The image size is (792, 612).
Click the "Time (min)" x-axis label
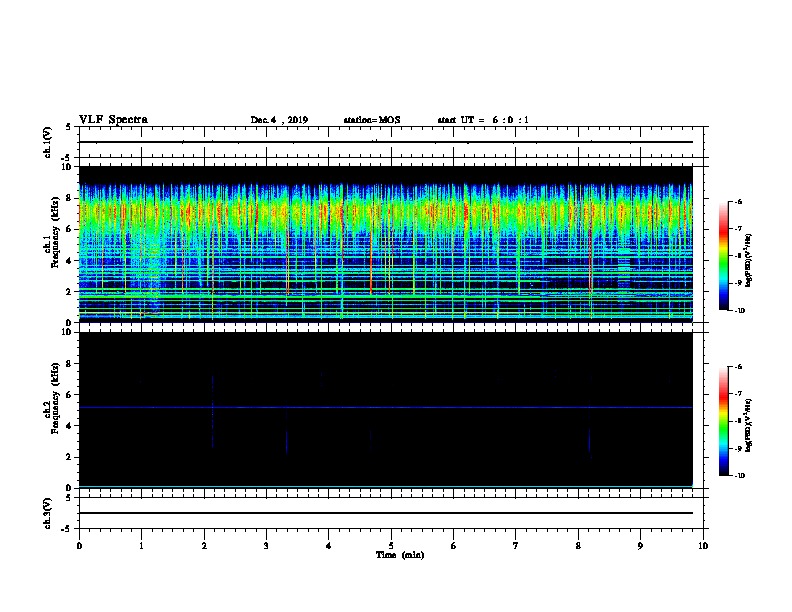click(400, 555)
